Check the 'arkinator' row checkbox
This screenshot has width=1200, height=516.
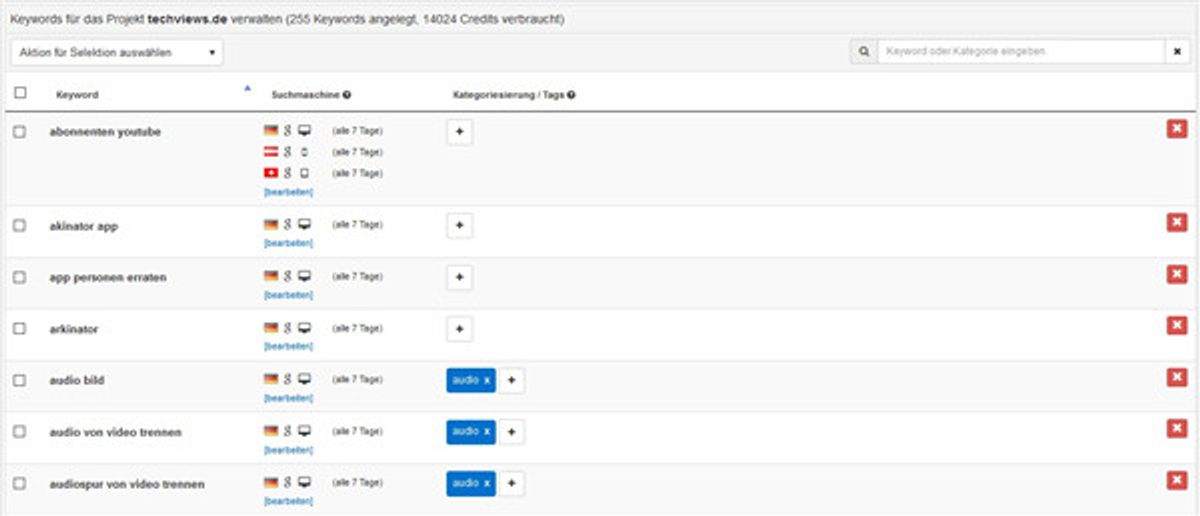[19, 328]
